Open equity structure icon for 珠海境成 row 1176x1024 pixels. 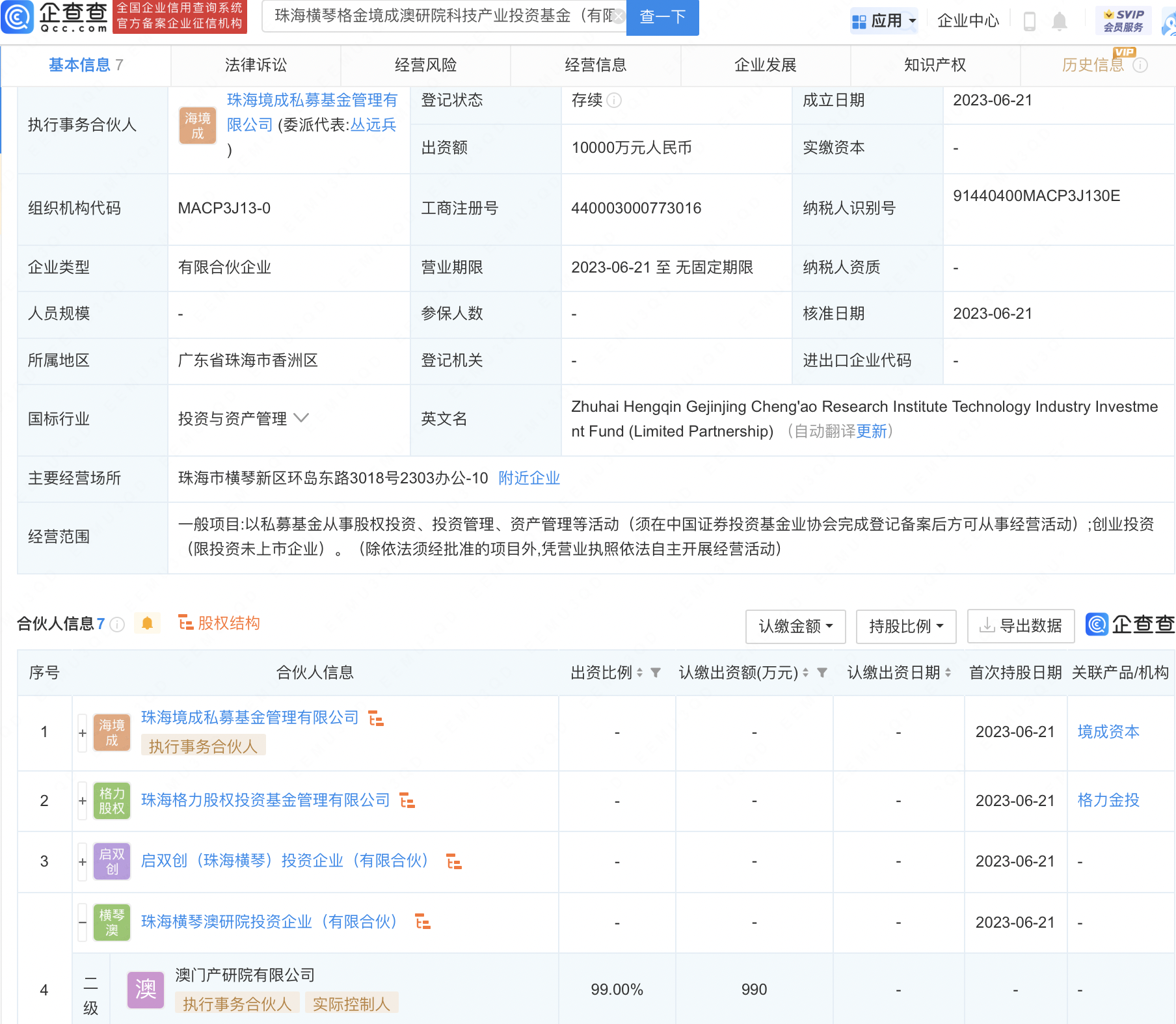coord(376,718)
